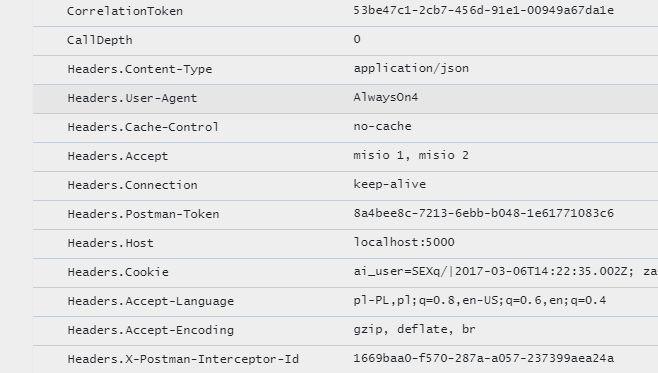Click the no-cache value
The image size is (658, 373).
(382, 126)
